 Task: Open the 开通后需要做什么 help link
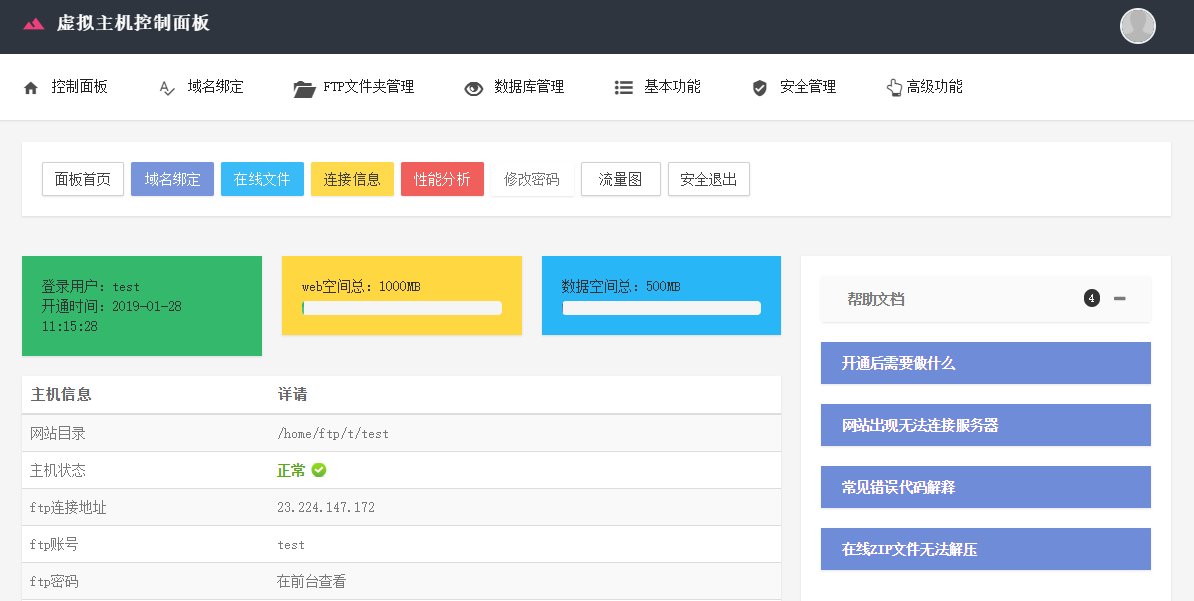pyautogui.click(x=985, y=362)
